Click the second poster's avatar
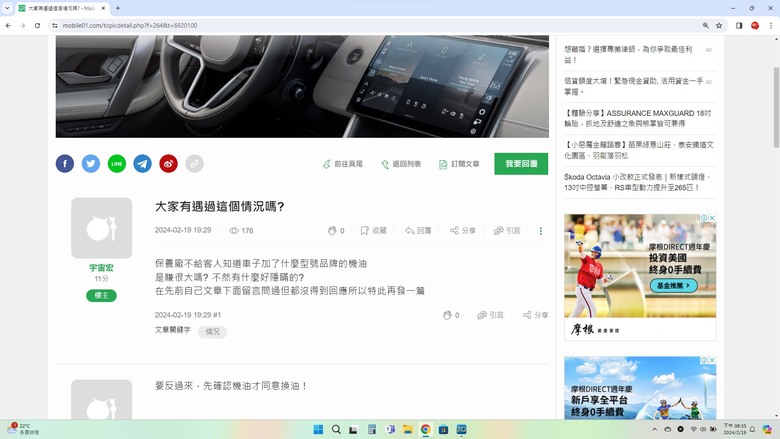The height and width of the screenshot is (439, 780). 101,400
